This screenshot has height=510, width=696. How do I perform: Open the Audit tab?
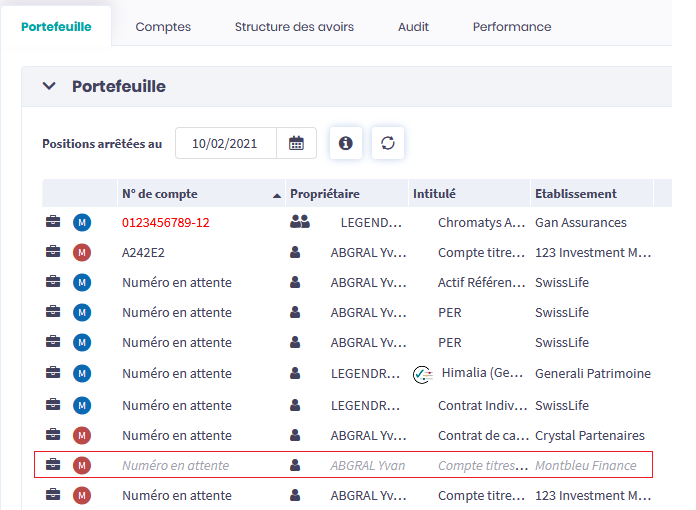pos(413,27)
